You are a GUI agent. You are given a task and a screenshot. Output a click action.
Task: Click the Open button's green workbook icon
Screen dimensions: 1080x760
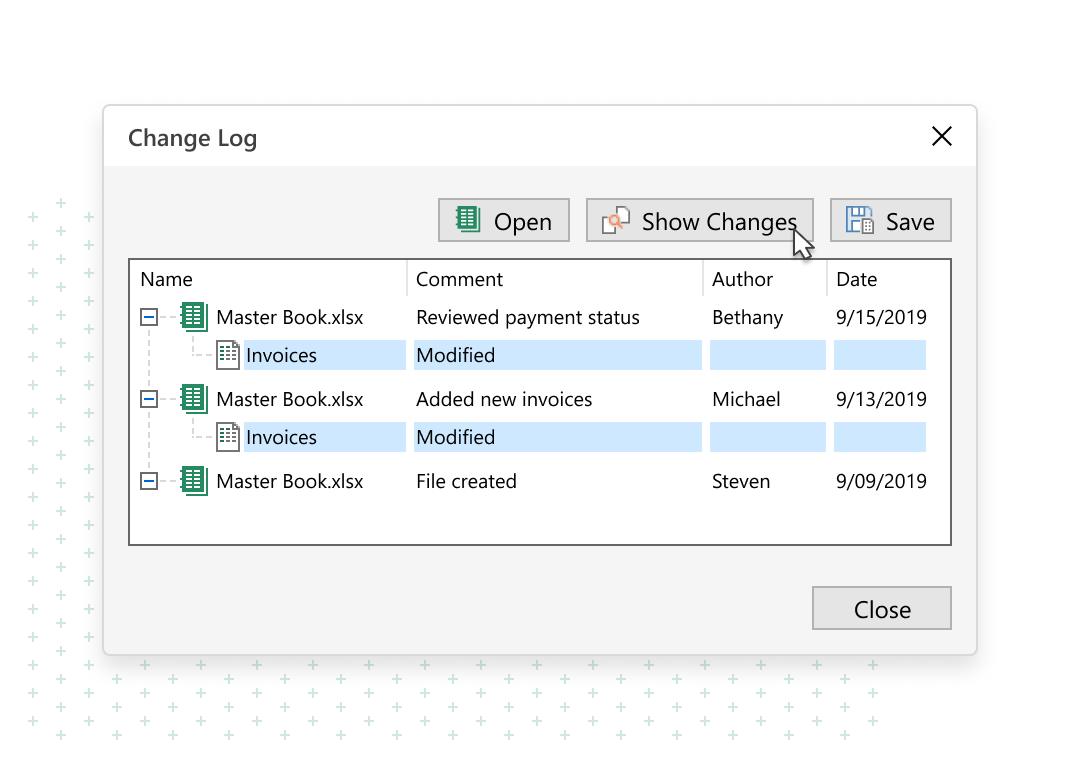click(x=467, y=220)
